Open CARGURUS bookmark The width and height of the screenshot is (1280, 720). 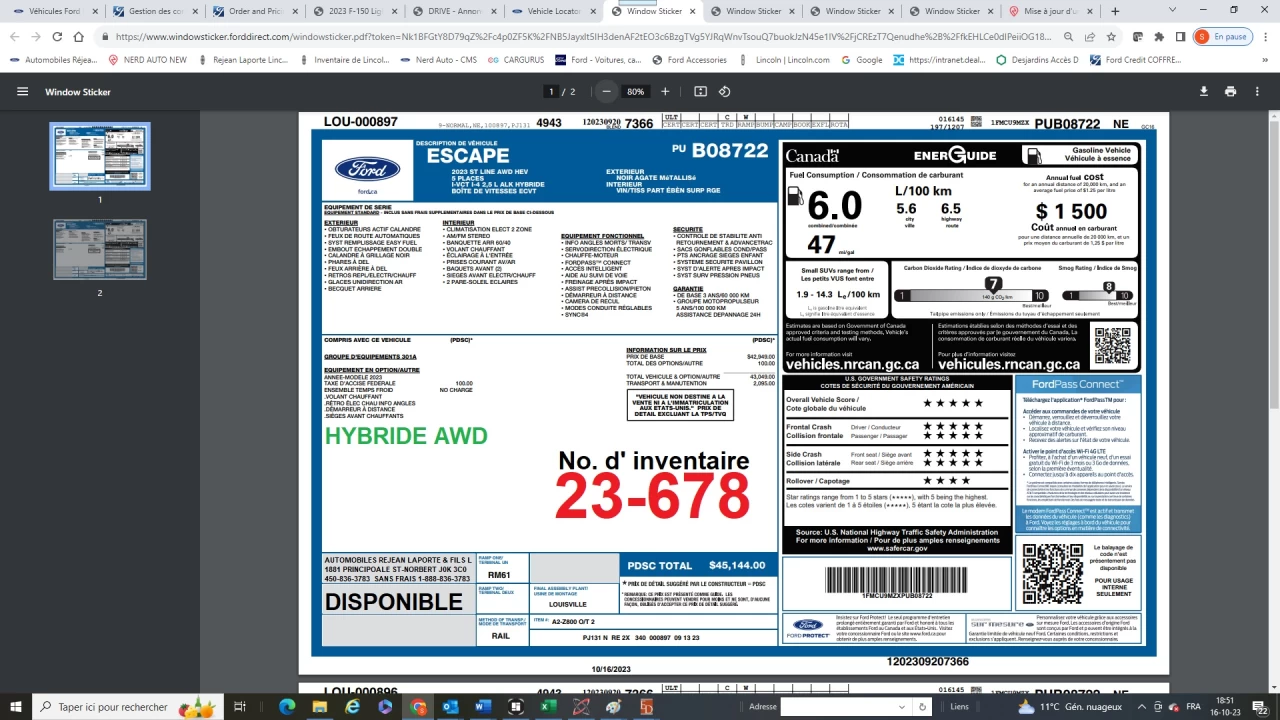pyautogui.click(x=517, y=60)
